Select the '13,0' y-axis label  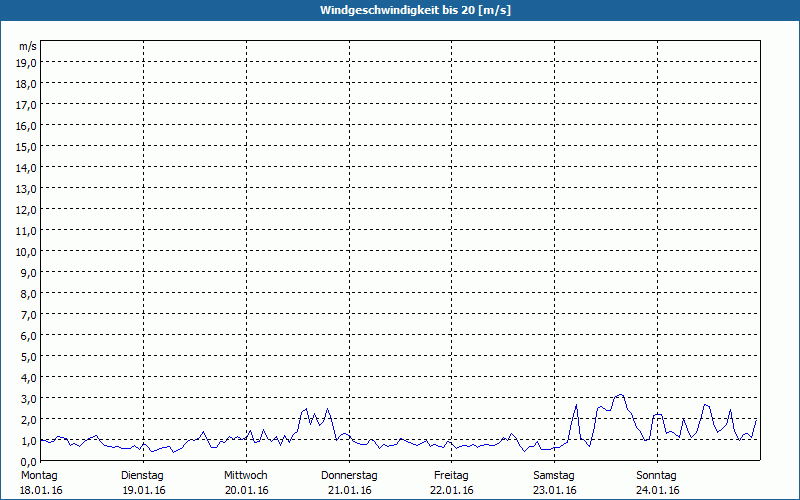pyautogui.click(x=26, y=189)
